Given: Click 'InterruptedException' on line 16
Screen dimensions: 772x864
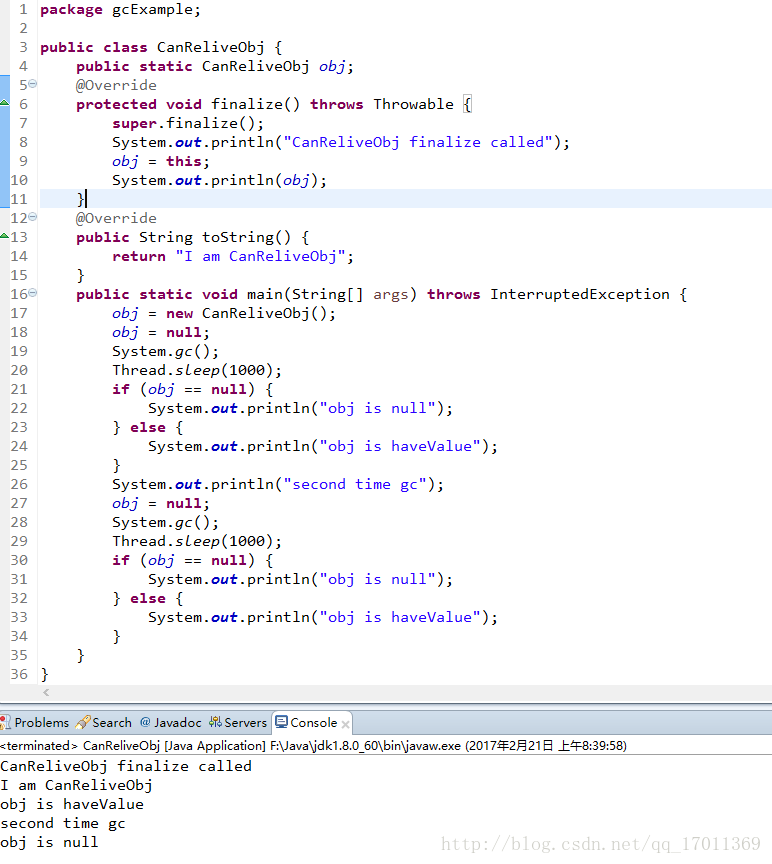Looking at the screenshot, I should 580,294.
